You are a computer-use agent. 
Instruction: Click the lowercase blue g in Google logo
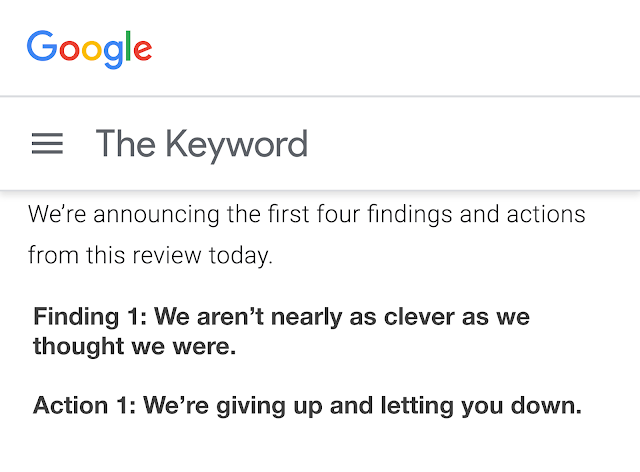tap(113, 54)
